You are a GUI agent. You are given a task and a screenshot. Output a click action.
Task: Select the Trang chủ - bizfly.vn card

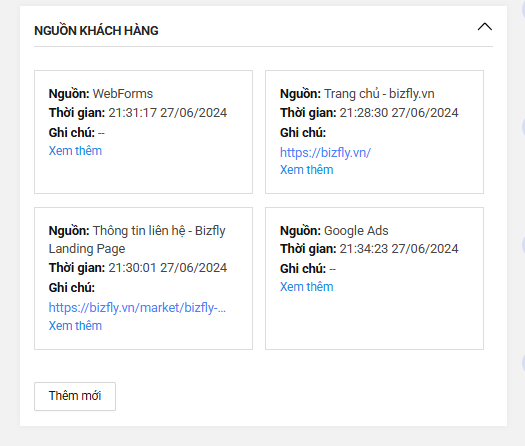click(374, 132)
